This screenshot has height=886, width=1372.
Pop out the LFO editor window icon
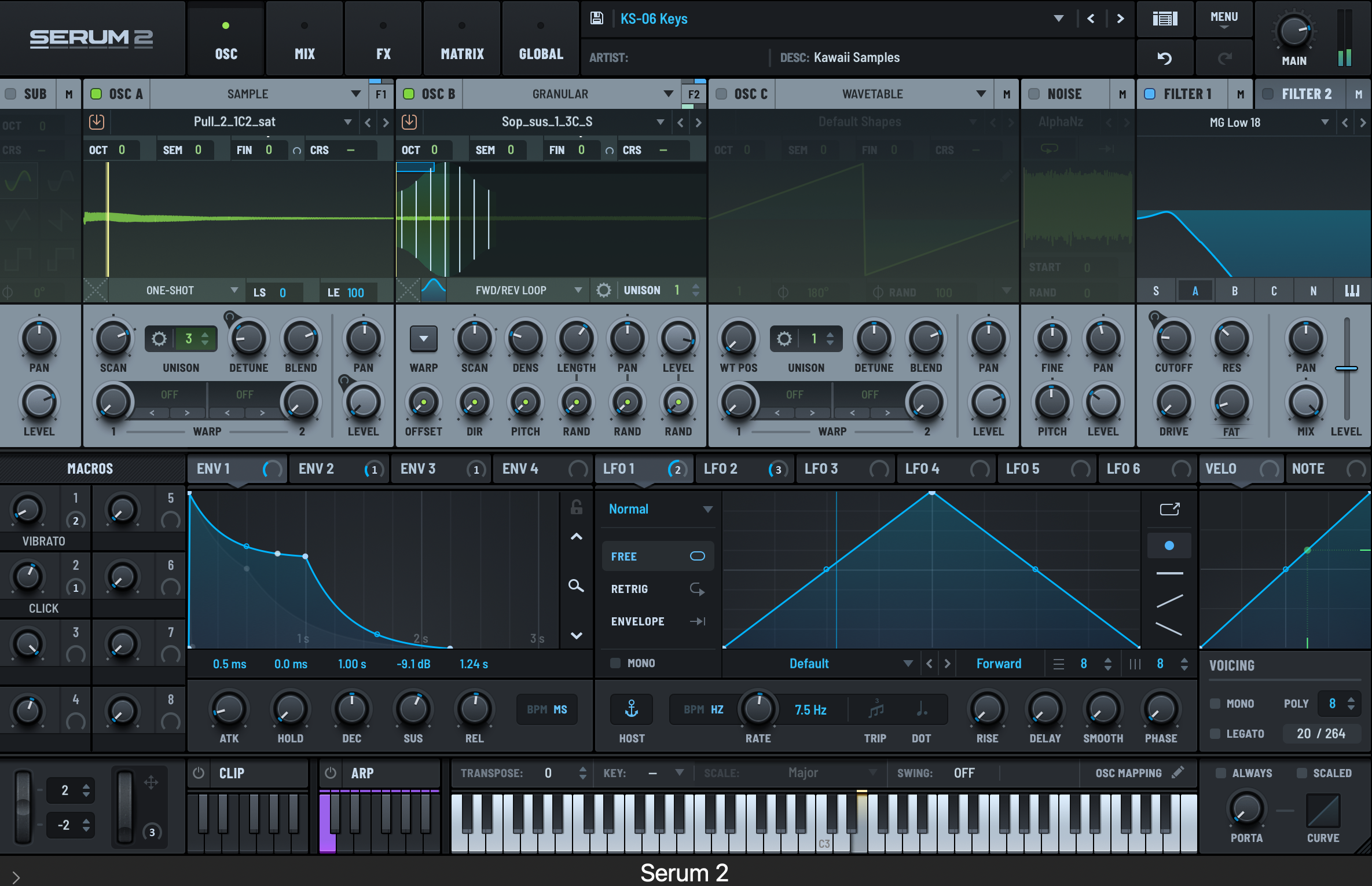tap(1169, 509)
